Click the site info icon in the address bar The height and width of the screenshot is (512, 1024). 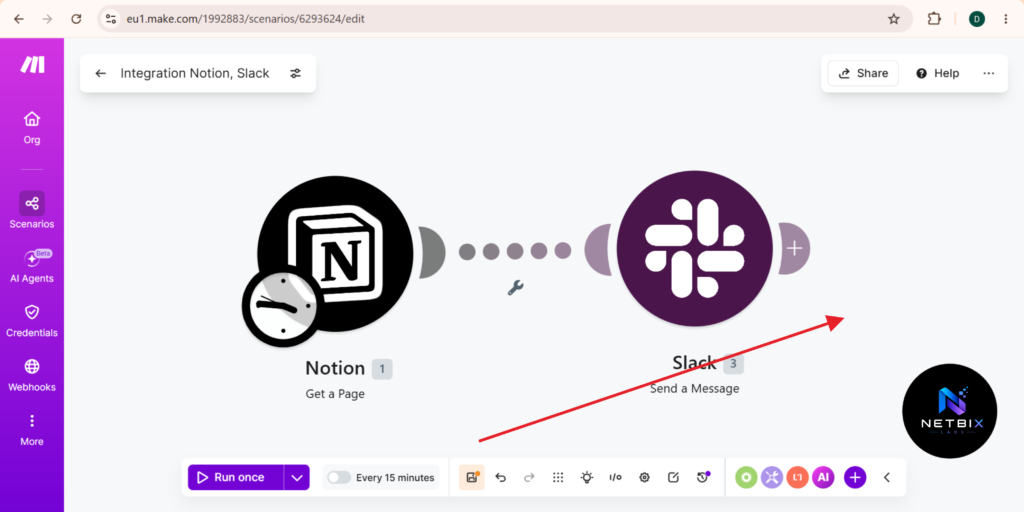click(111, 19)
